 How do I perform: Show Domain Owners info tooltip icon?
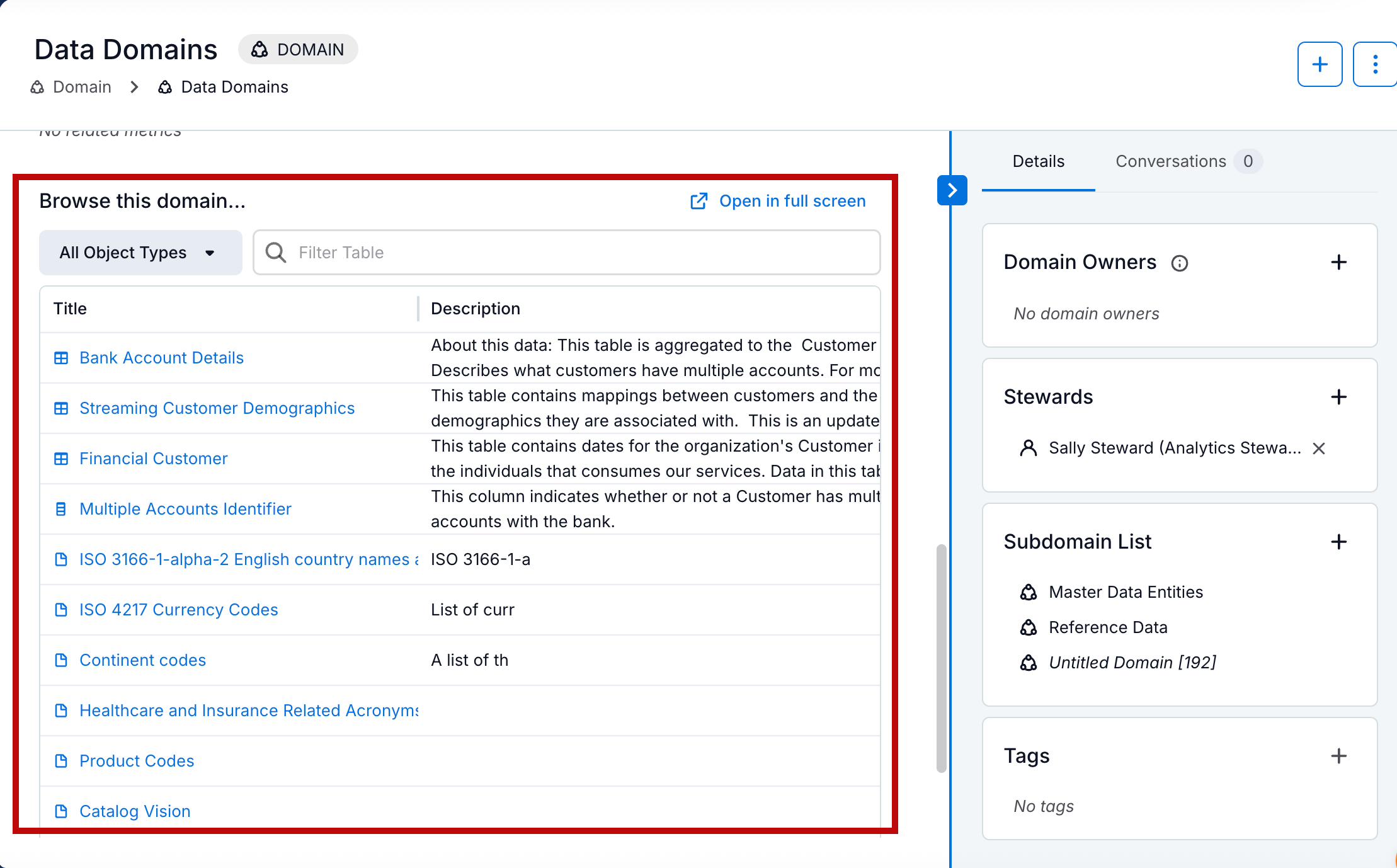click(1179, 263)
